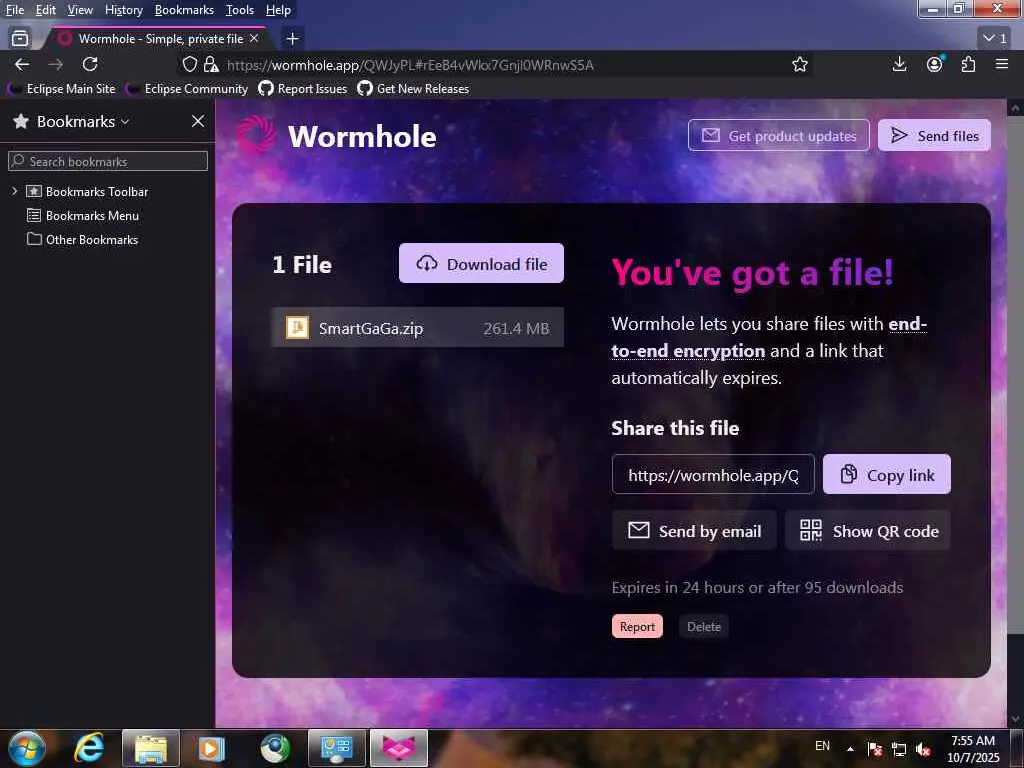Image resolution: width=1024 pixels, height=768 pixels.
Task: Open the file explorer taskbar icon
Action: (x=151, y=748)
